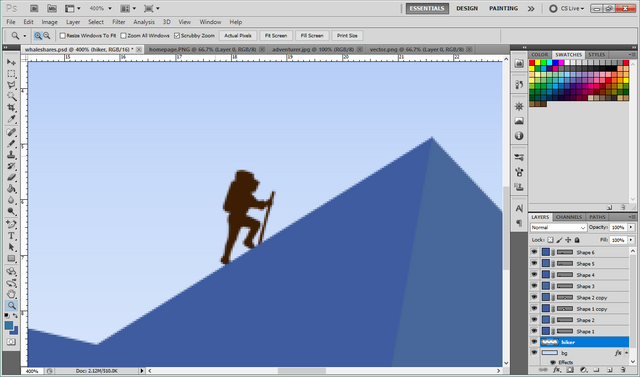Select the bg layer
The height and width of the screenshot is (377, 640).
pyautogui.click(x=579, y=353)
